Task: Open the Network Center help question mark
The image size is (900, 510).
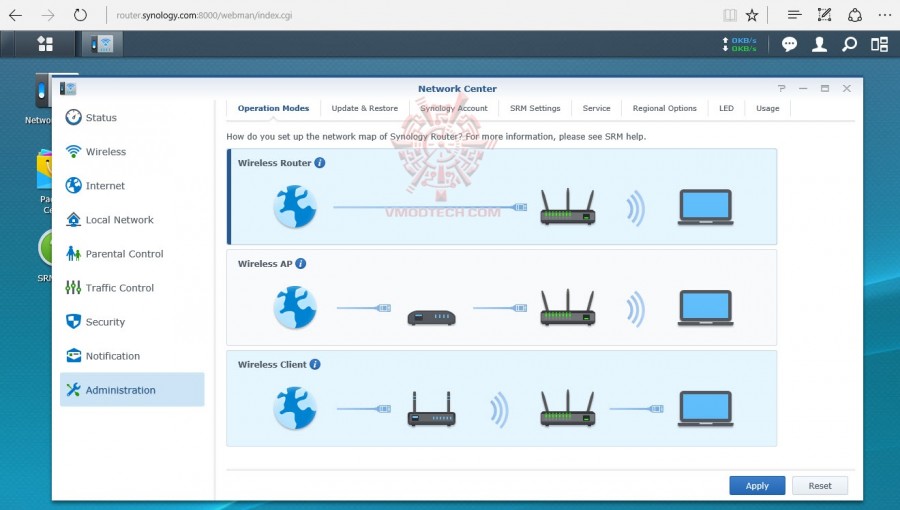Action: click(781, 88)
